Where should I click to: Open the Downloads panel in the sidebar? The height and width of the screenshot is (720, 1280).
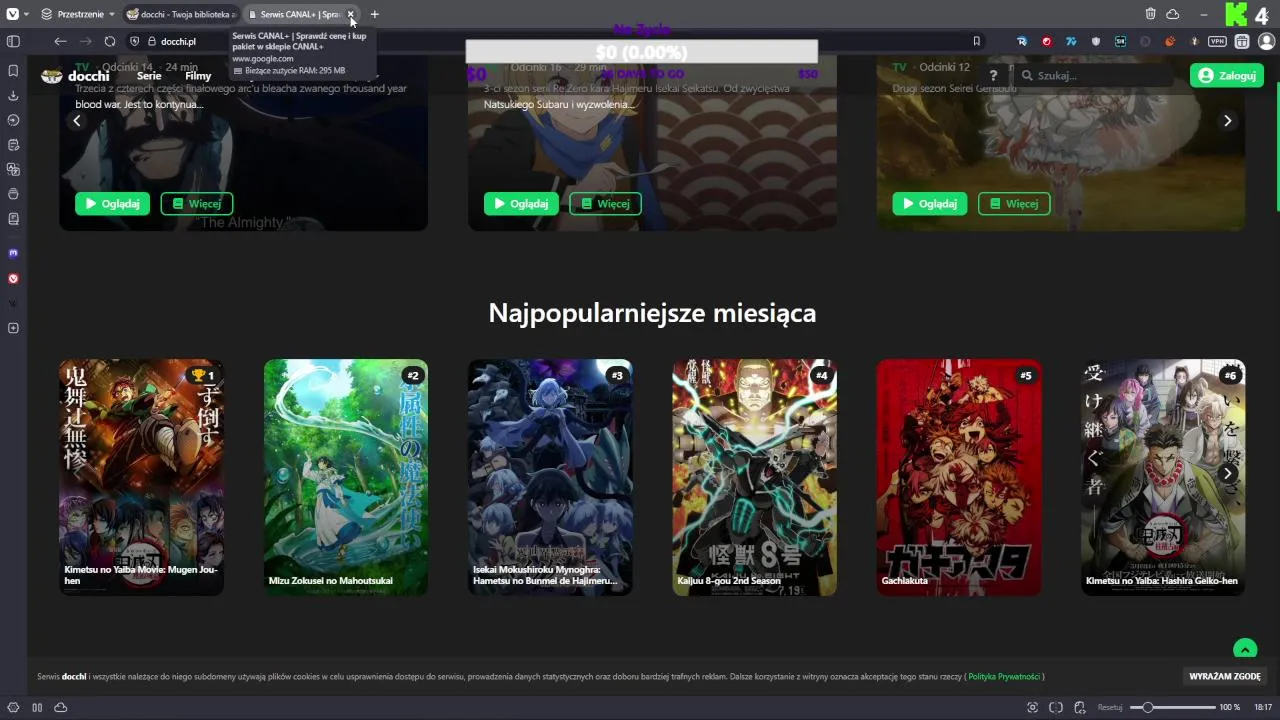coord(13,96)
